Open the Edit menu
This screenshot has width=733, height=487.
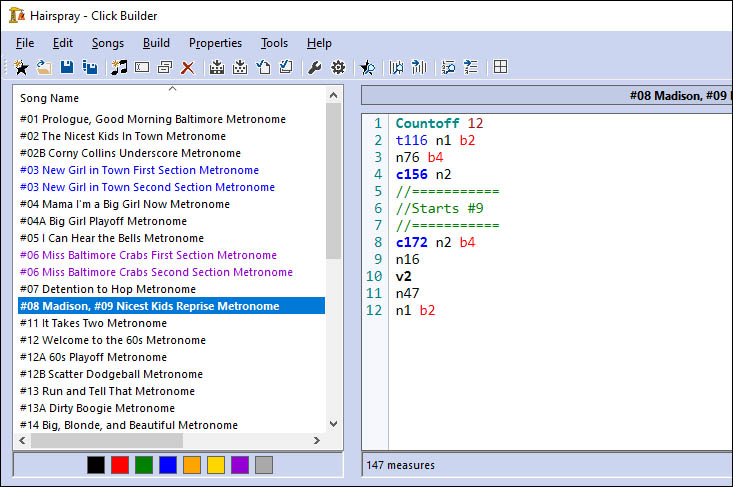tap(63, 43)
